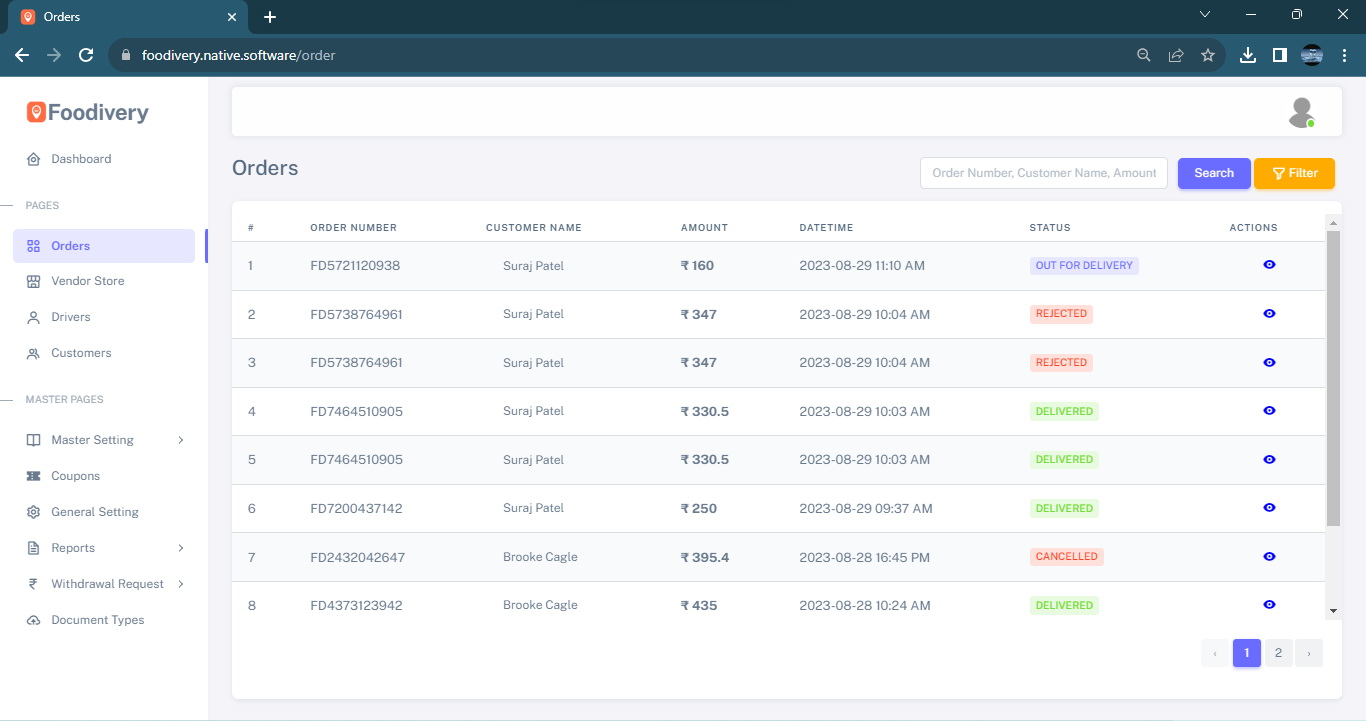
Task: Go to page 2 of orders
Action: click(1278, 653)
